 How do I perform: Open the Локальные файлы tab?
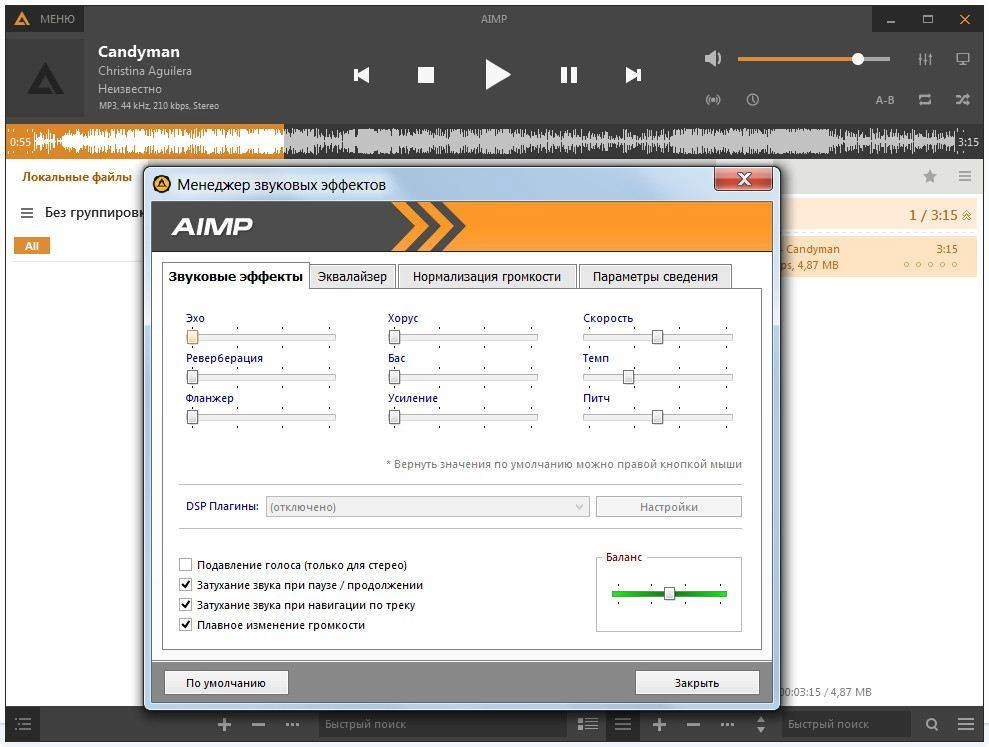coord(77,177)
